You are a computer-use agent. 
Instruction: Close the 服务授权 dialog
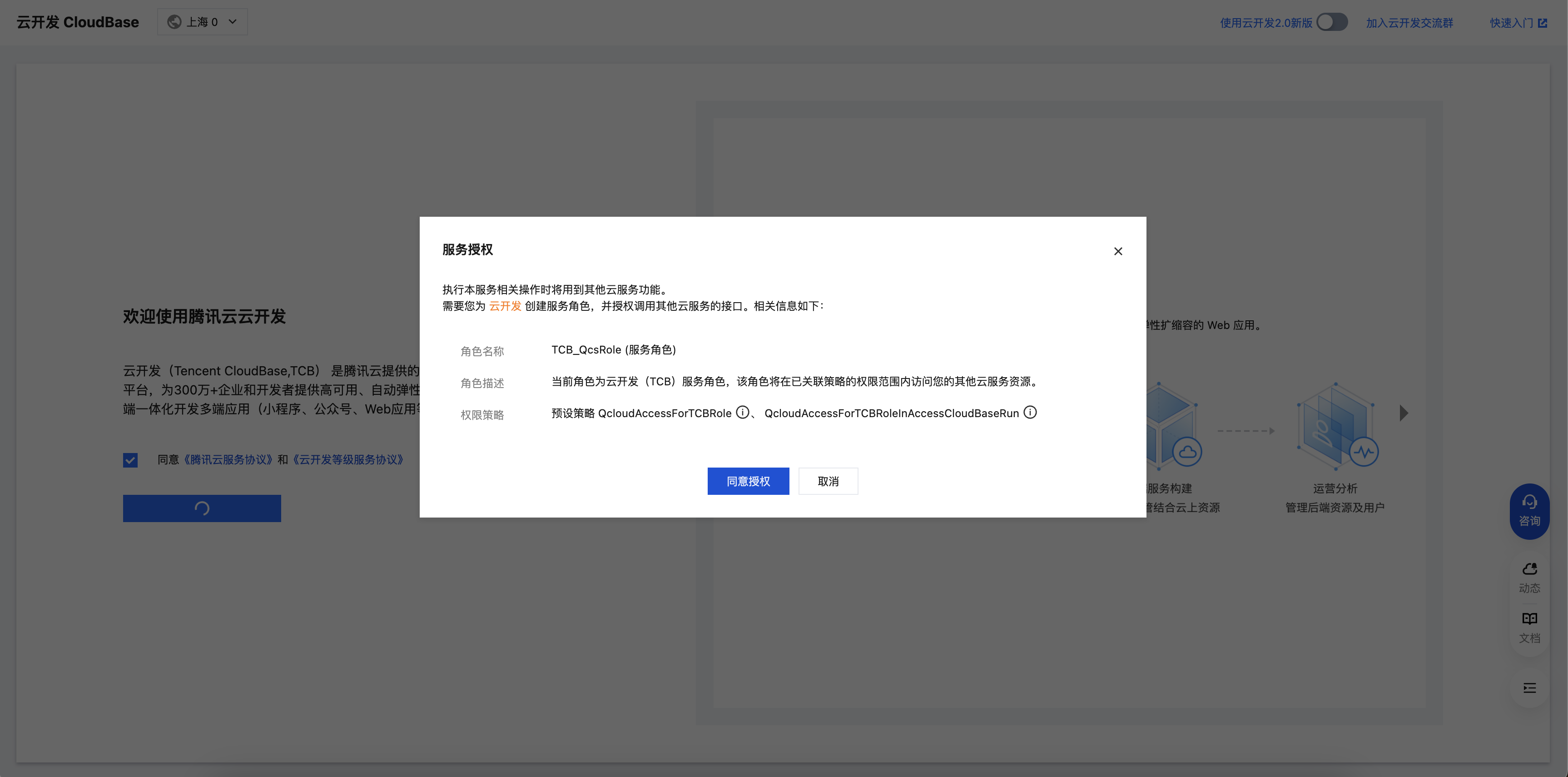coord(1118,251)
